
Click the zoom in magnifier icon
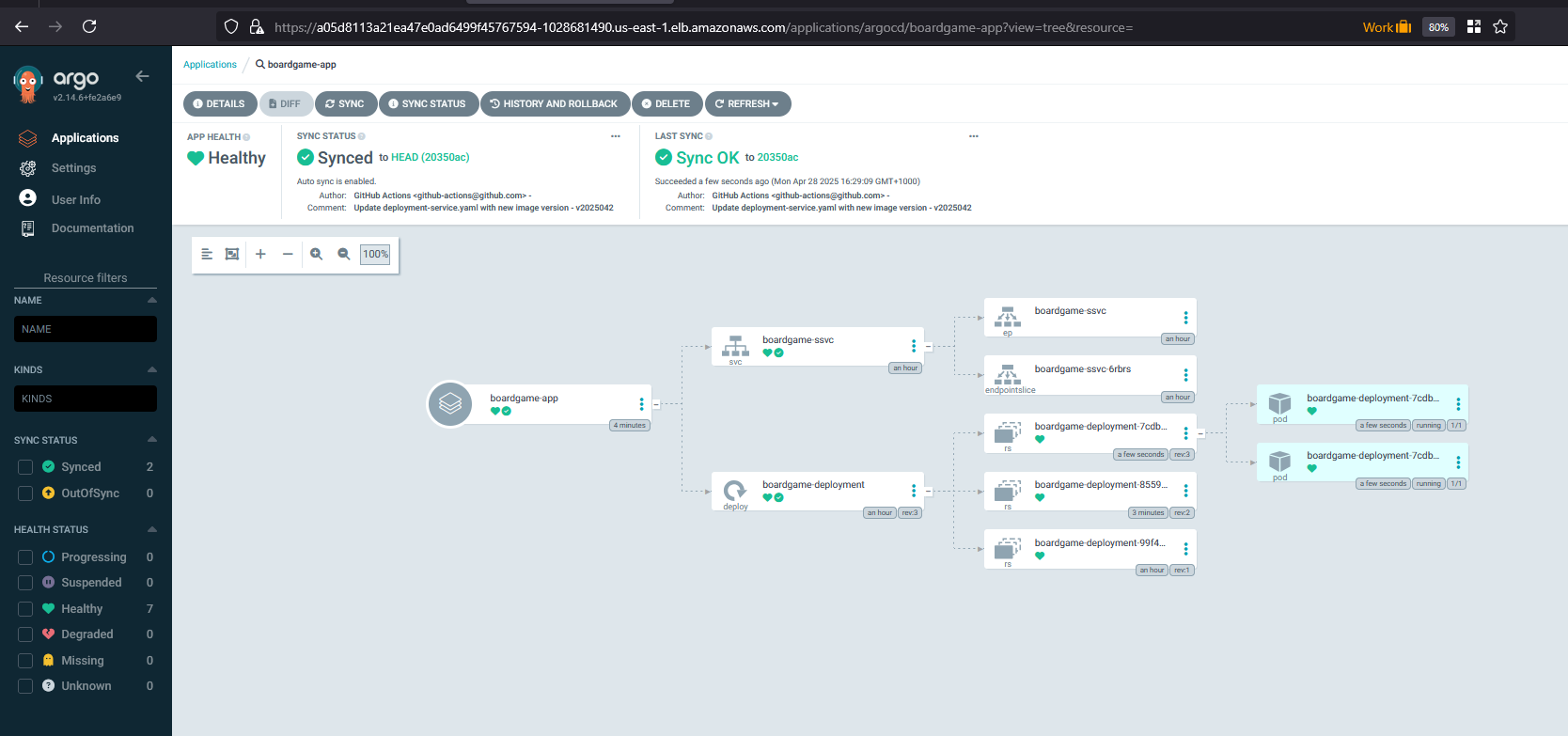(x=317, y=254)
